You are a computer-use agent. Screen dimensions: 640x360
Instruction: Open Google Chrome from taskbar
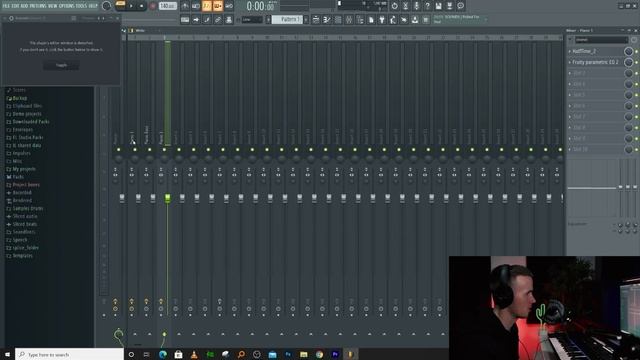[319, 354]
